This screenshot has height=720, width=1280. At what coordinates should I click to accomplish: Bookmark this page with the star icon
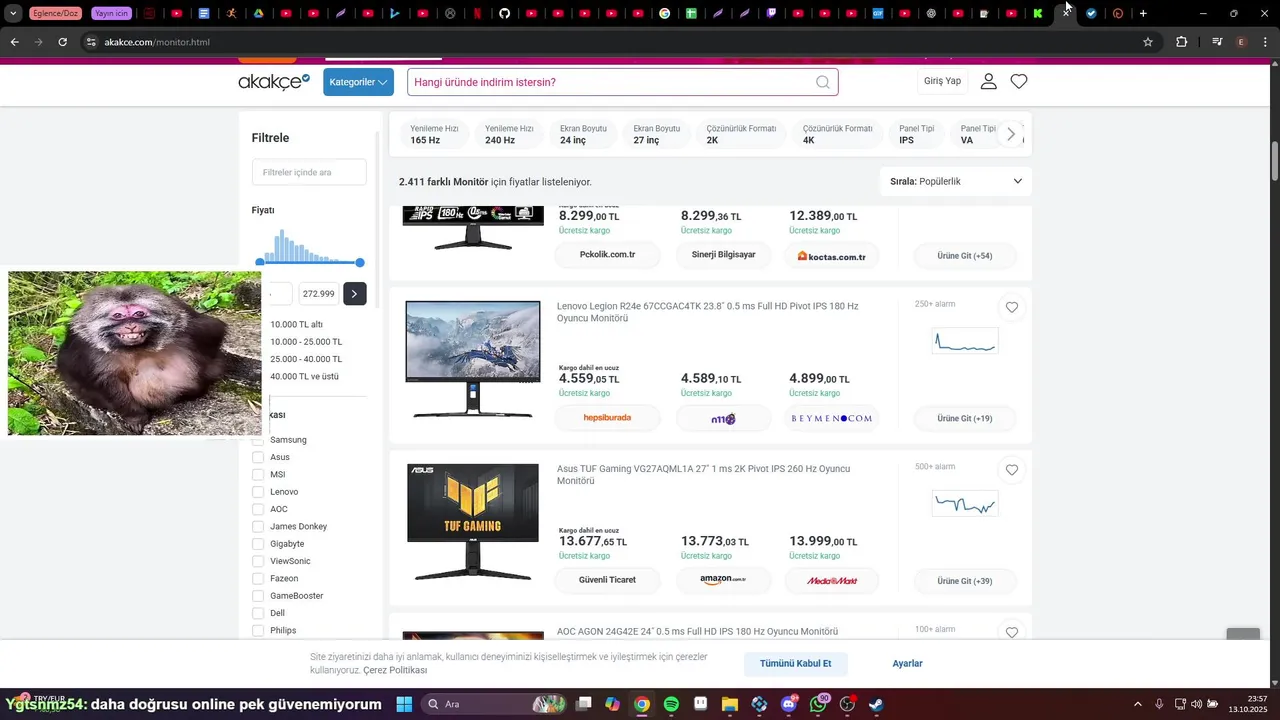tap(1148, 42)
